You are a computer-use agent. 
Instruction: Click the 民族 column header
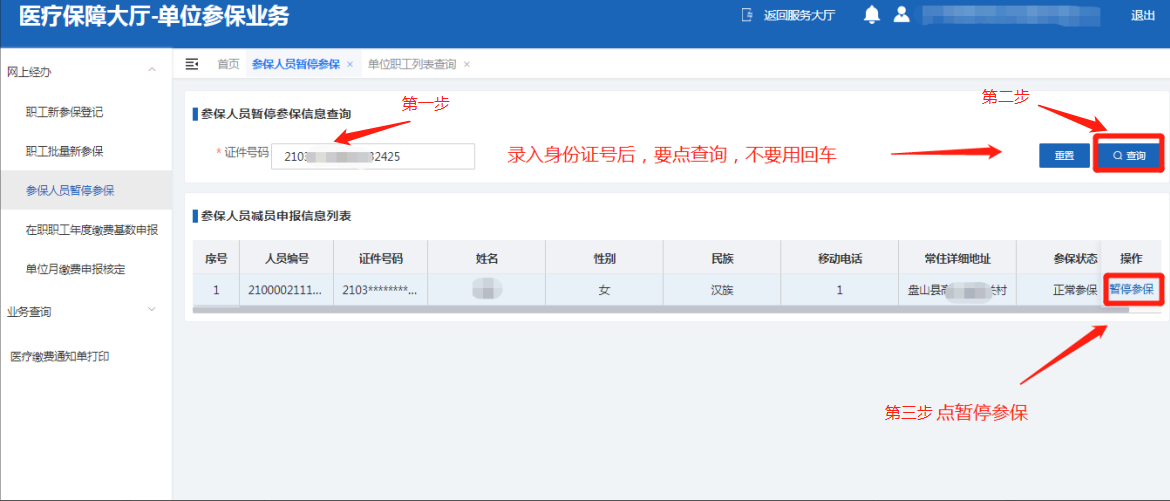pyautogui.click(x=722, y=258)
